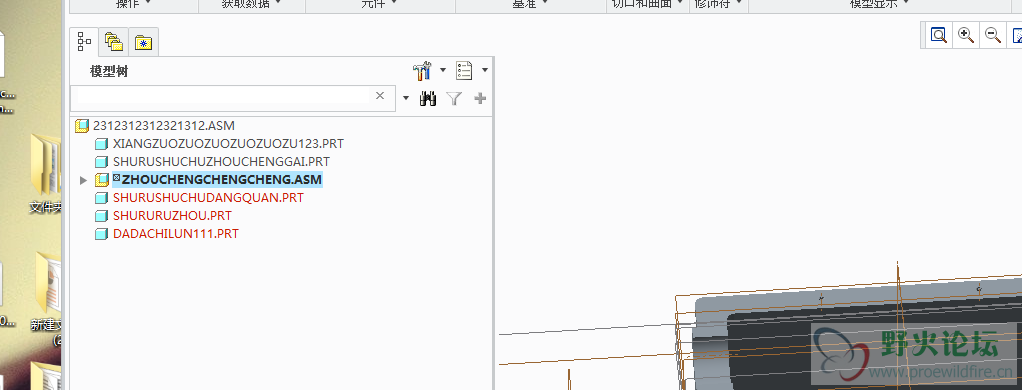Click the zoom out magnifier icon

(993, 35)
